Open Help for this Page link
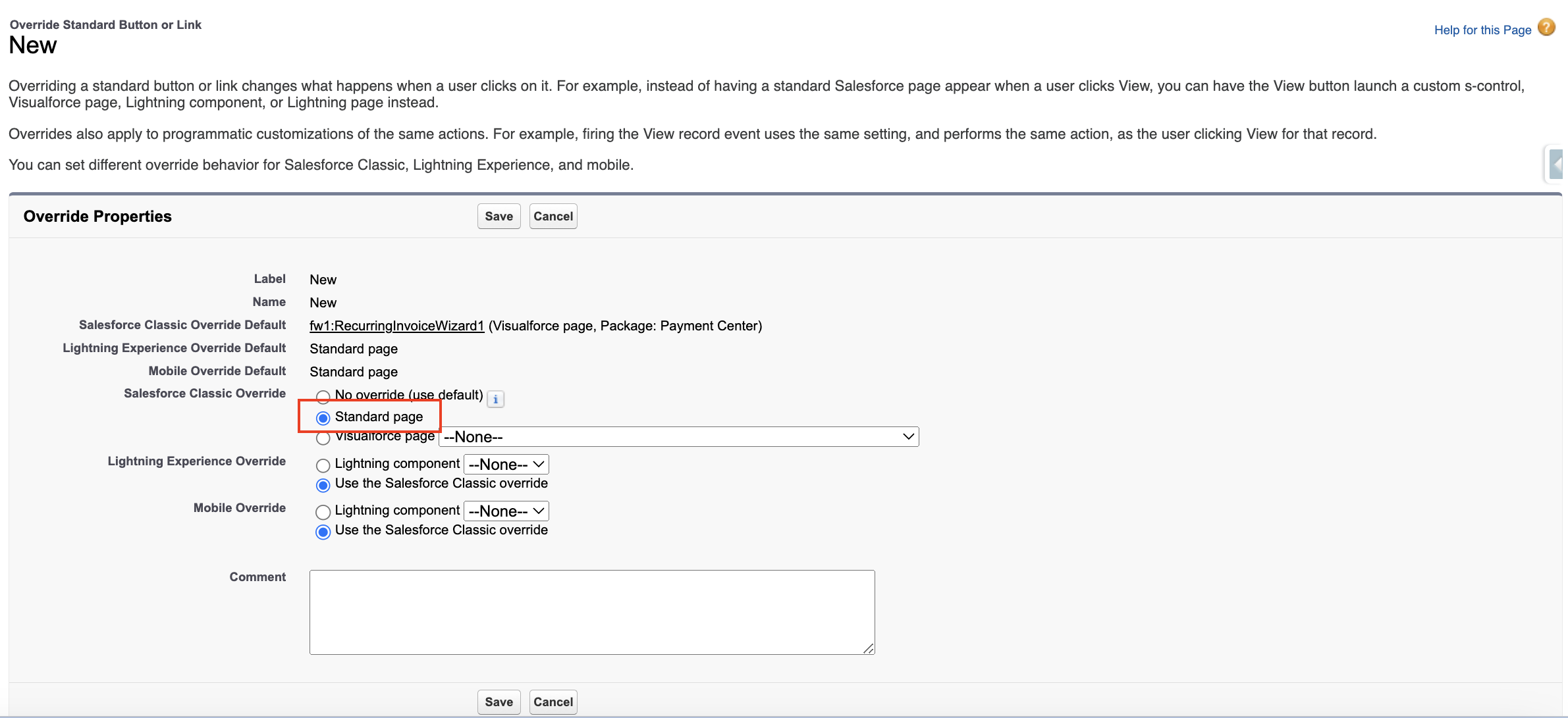 [1482, 30]
